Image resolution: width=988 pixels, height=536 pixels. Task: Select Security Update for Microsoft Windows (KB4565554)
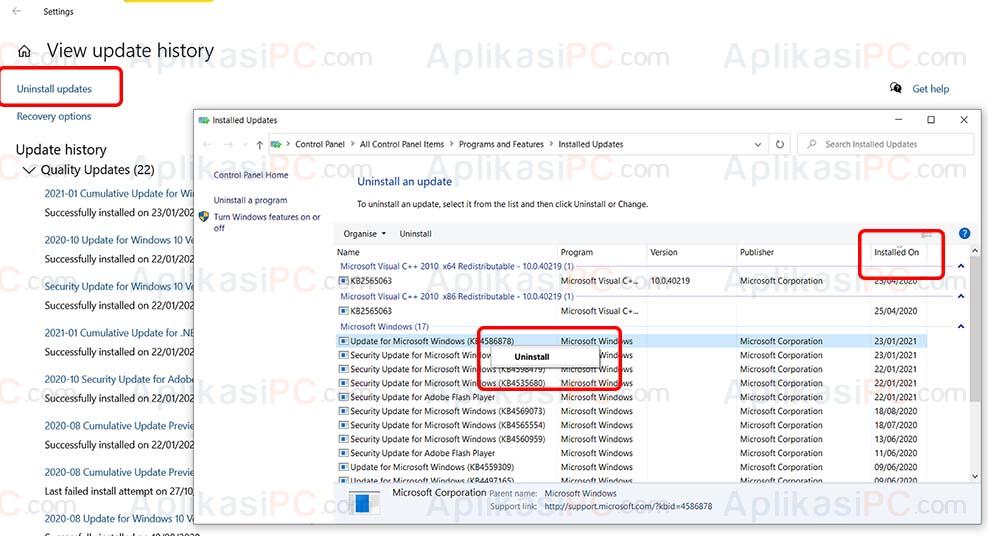pyautogui.click(x=631, y=425)
